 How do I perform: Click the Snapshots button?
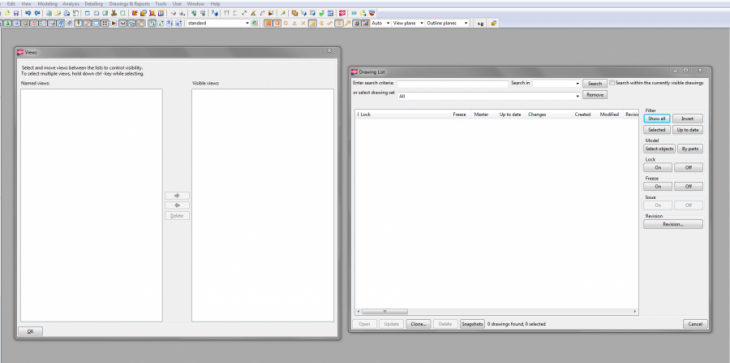[473, 324]
